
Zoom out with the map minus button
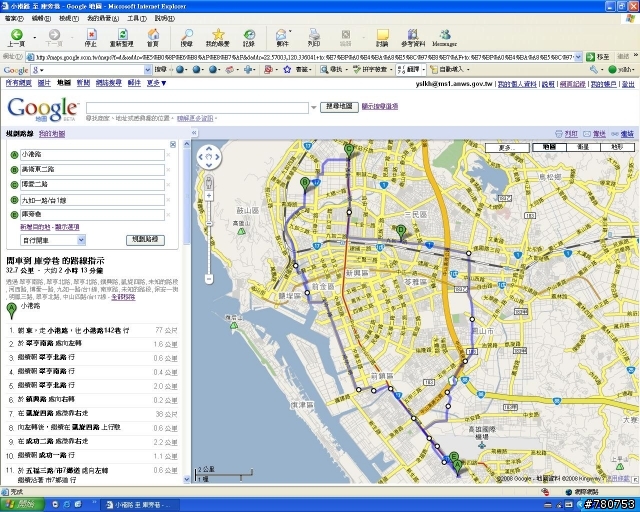(x=209, y=279)
